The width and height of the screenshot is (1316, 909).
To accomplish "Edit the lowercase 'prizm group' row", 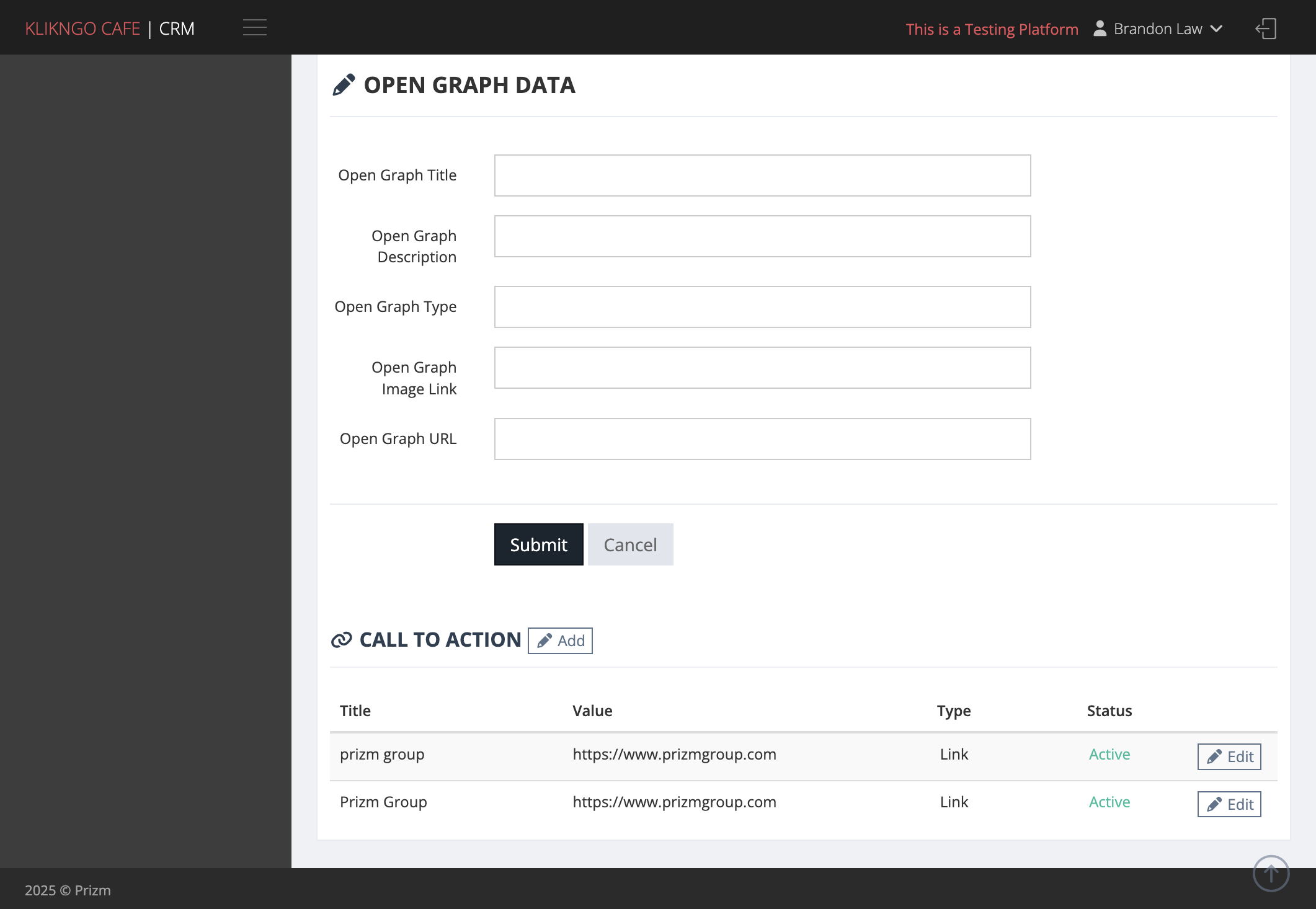I will coord(1229,756).
